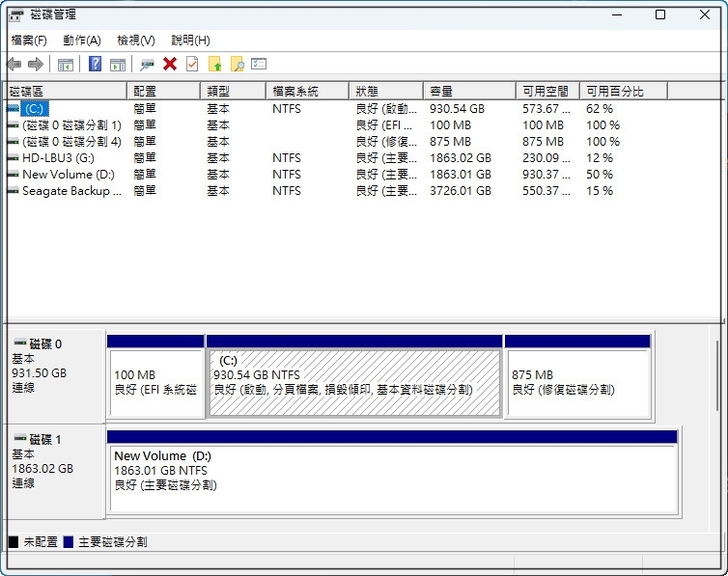The width and height of the screenshot is (728, 576).
Task: Click the magnifier search toolbar icon
Action: [x=237, y=64]
